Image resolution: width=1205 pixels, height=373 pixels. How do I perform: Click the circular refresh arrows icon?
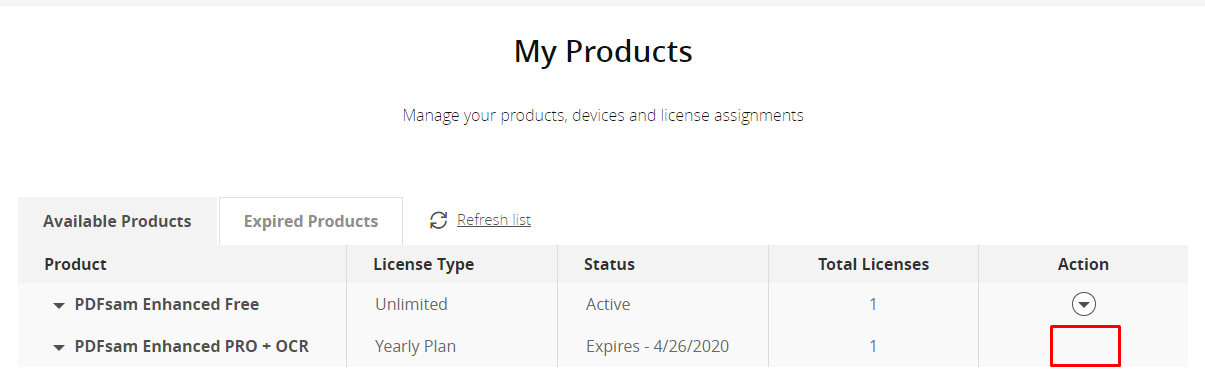pos(438,220)
